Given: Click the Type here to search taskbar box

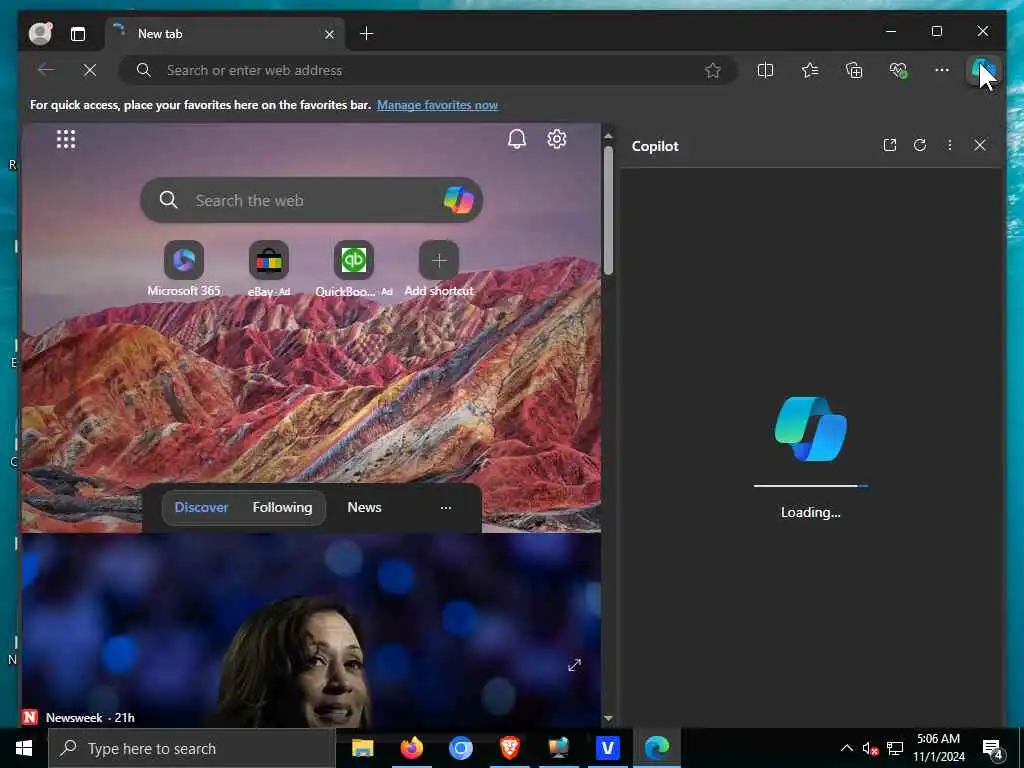Looking at the screenshot, I should click(x=192, y=748).
